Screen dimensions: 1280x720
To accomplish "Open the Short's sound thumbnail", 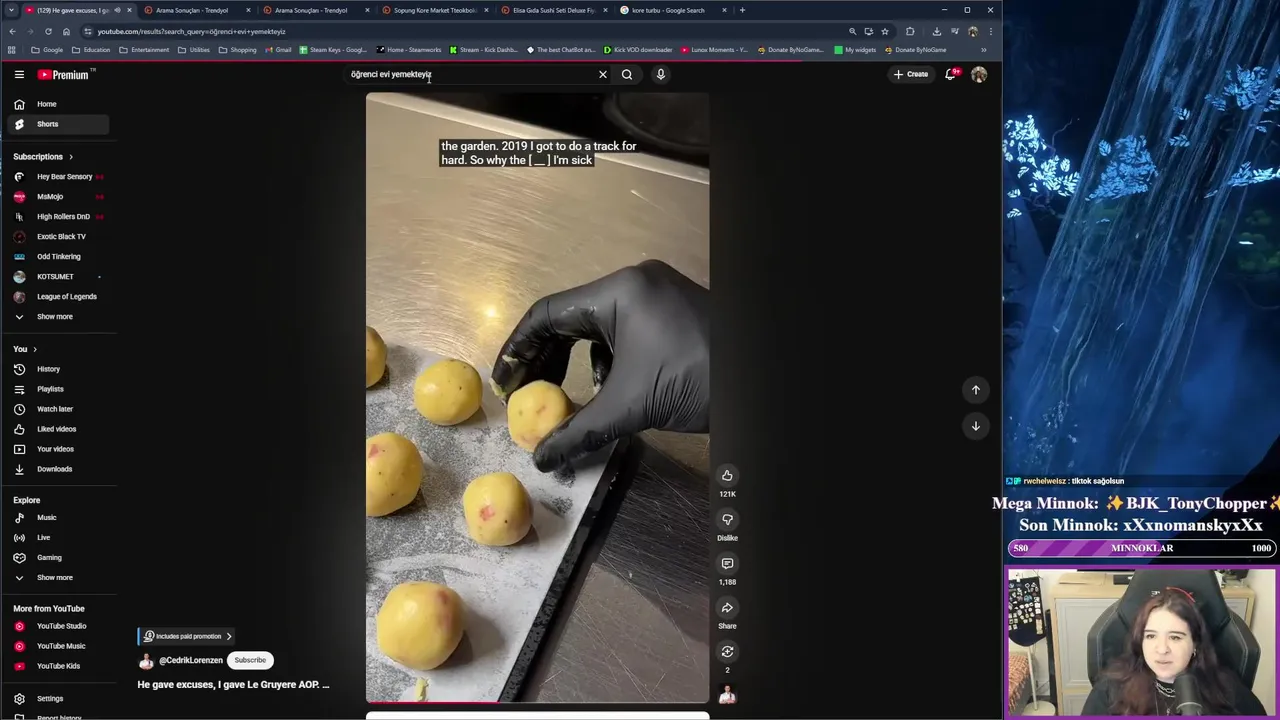I will click(x=727, y=694).
